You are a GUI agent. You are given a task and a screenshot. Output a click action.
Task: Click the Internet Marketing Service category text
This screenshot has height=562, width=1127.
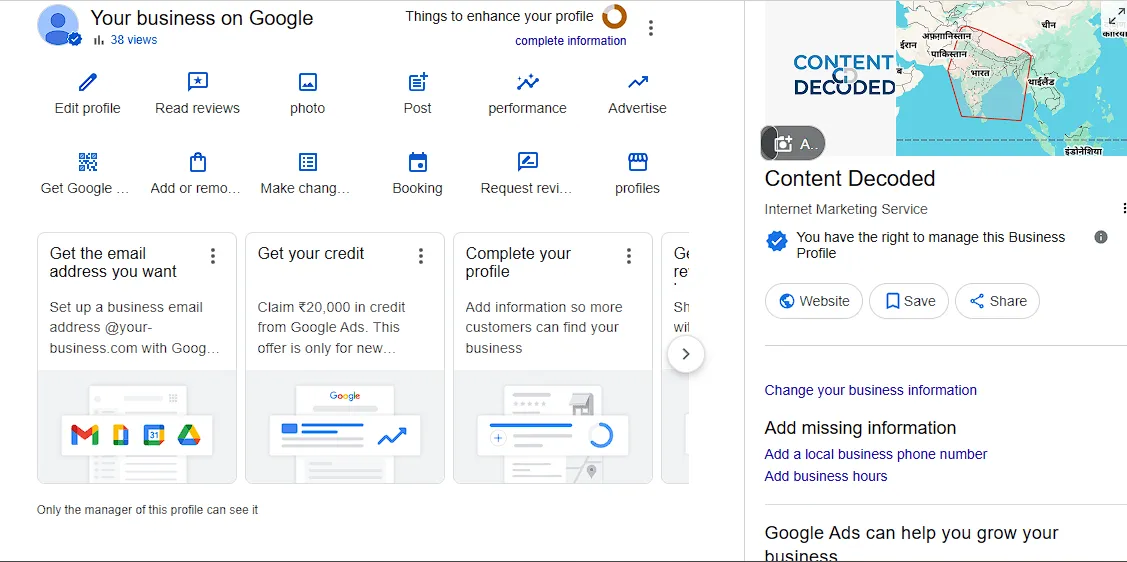coord(846,209)
